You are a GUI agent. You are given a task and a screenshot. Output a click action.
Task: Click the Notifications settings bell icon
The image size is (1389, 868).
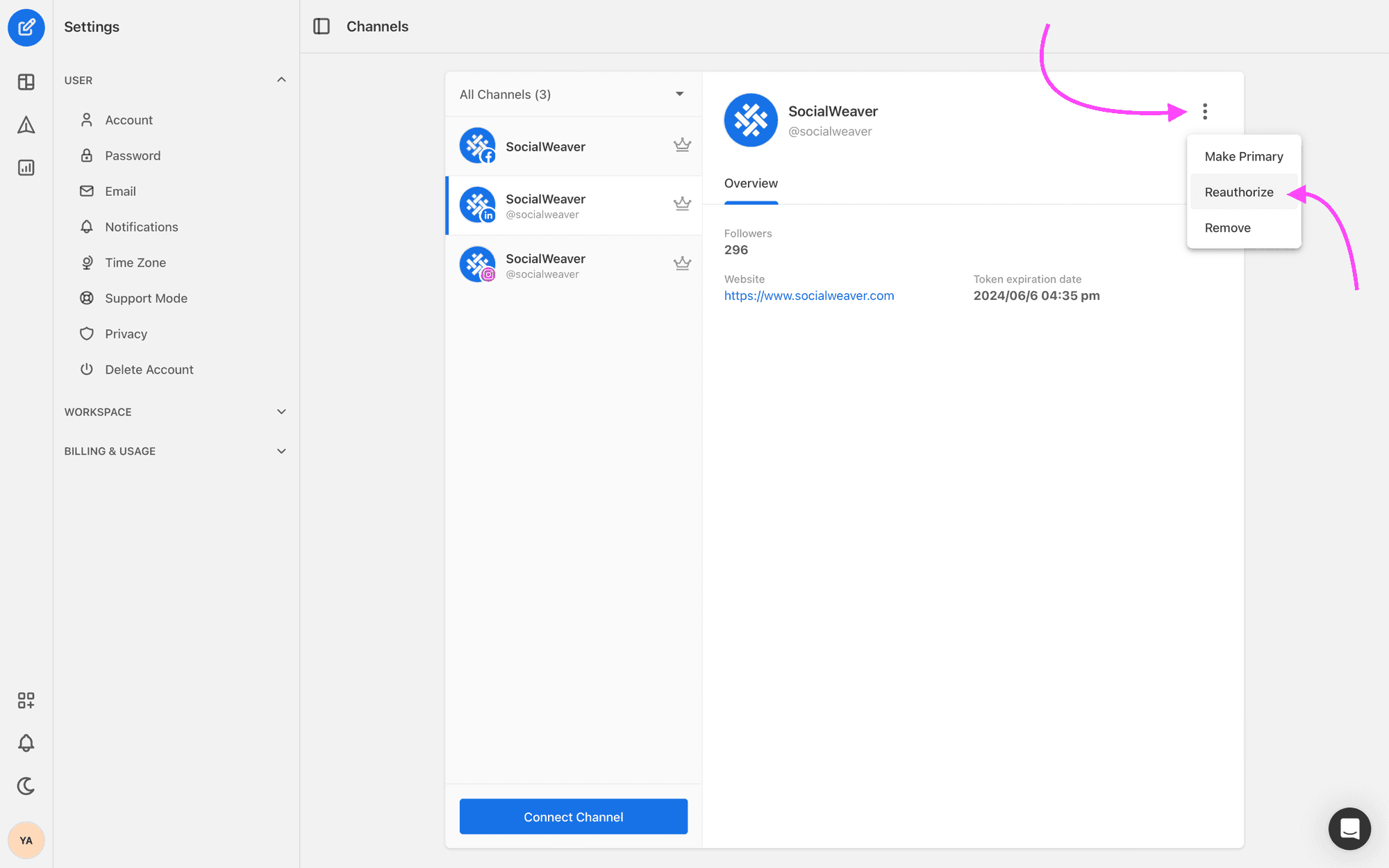pos(87,227)
